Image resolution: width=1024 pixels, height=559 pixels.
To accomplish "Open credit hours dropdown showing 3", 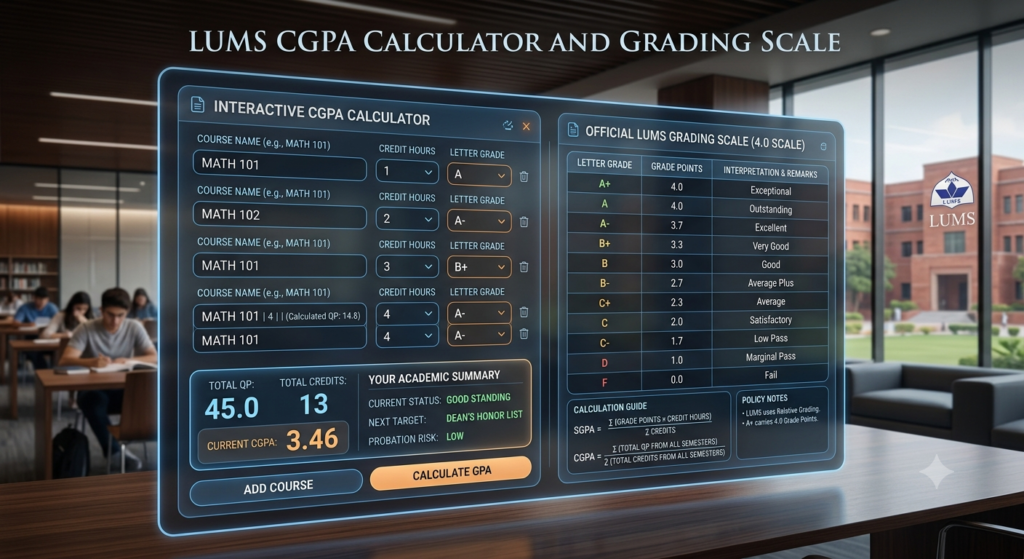I will (x=408, y=266).
